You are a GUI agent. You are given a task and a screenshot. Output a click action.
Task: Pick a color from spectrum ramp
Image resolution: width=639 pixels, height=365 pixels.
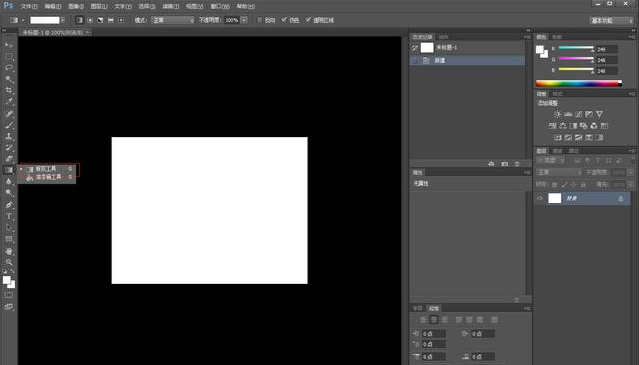[x=579, y=84]
